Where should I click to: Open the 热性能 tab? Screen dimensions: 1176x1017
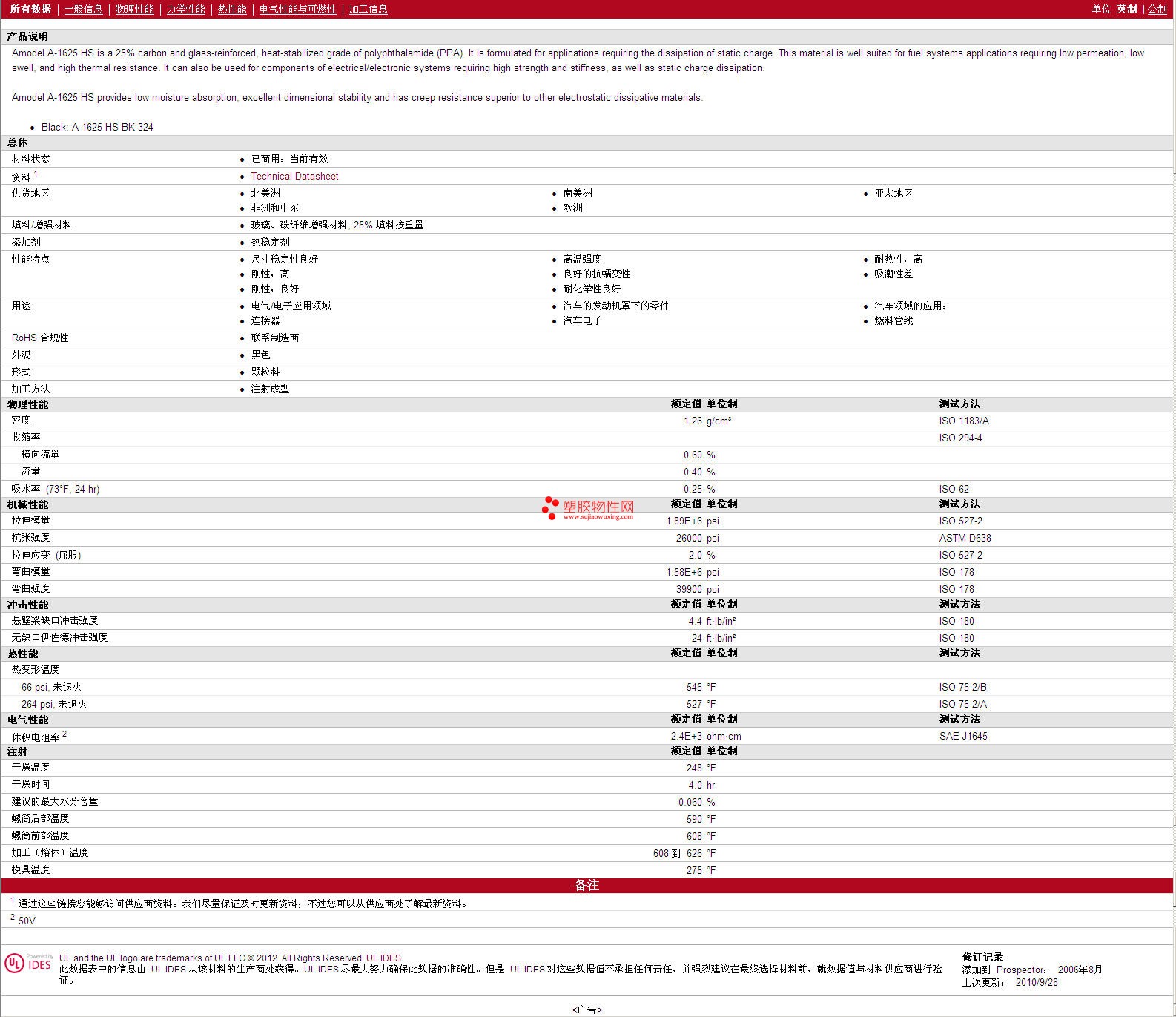click(232, 10)
